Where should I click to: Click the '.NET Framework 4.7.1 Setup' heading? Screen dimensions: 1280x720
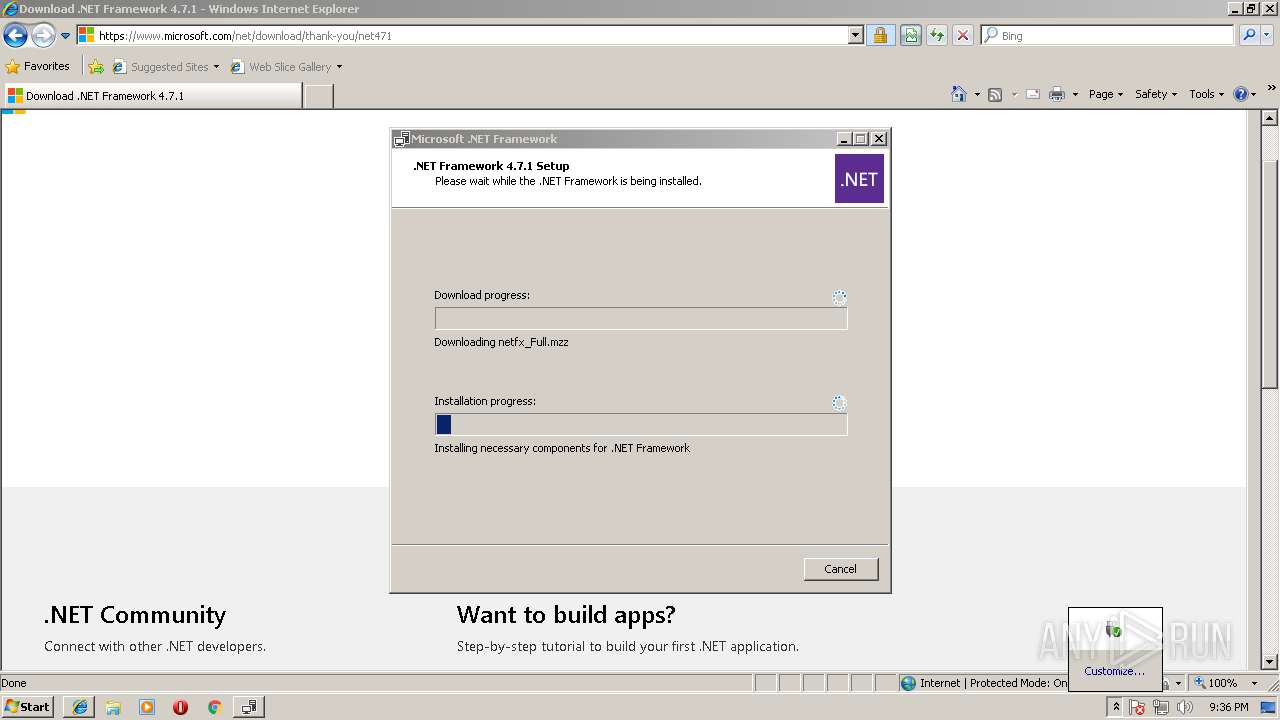tap(491, 166)
